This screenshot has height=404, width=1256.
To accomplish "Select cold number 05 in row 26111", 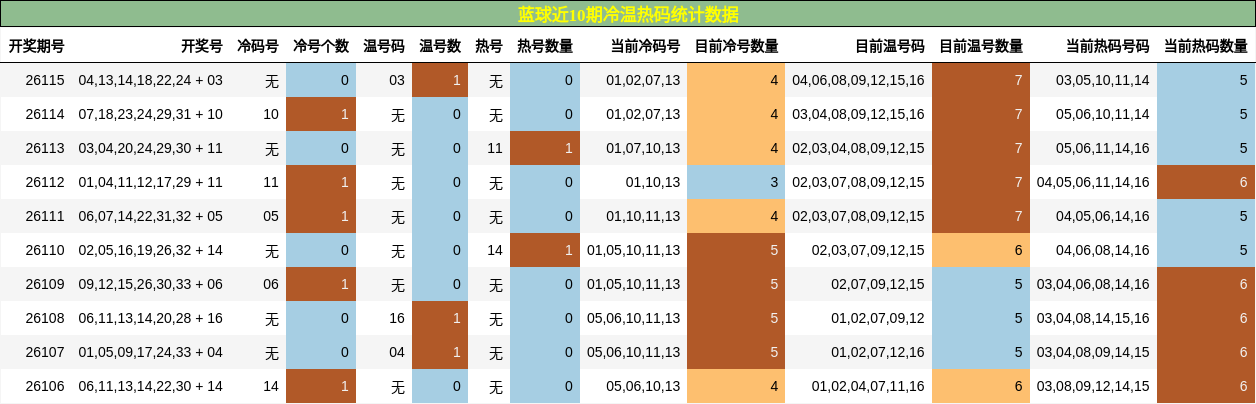I will click(271, 216).
